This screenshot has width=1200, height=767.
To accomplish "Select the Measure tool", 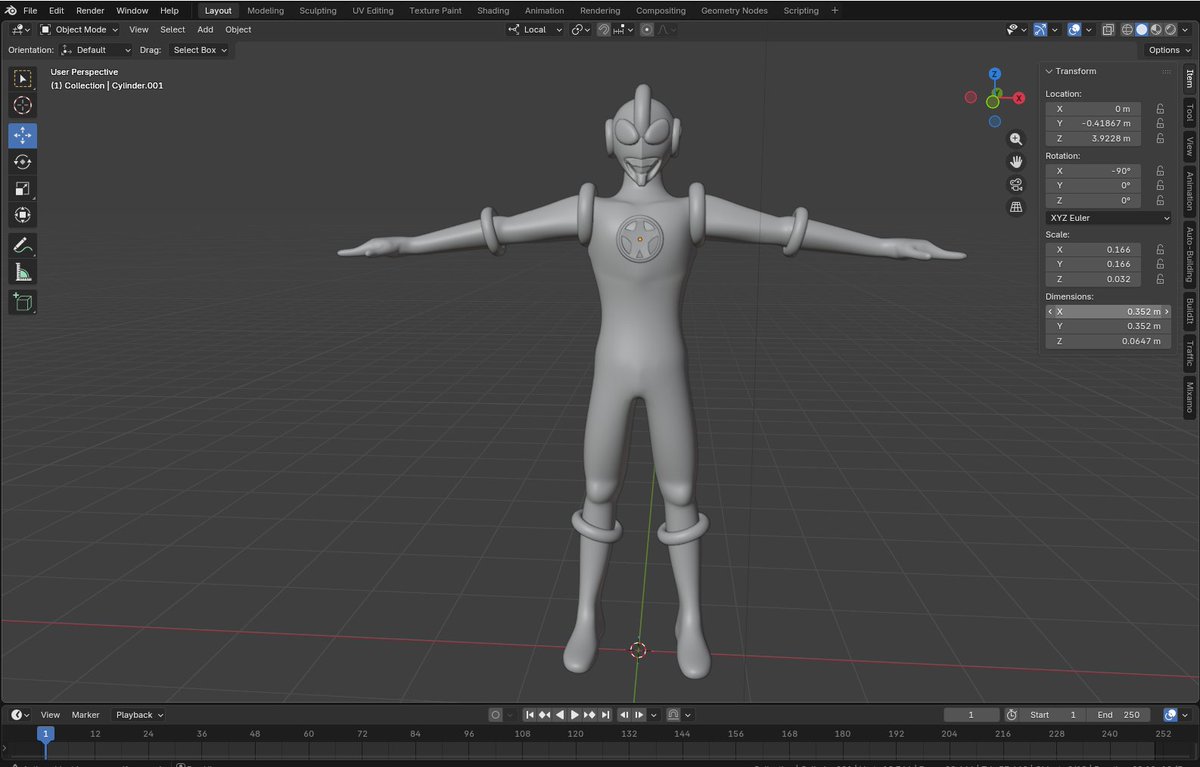I will [23, 272].
